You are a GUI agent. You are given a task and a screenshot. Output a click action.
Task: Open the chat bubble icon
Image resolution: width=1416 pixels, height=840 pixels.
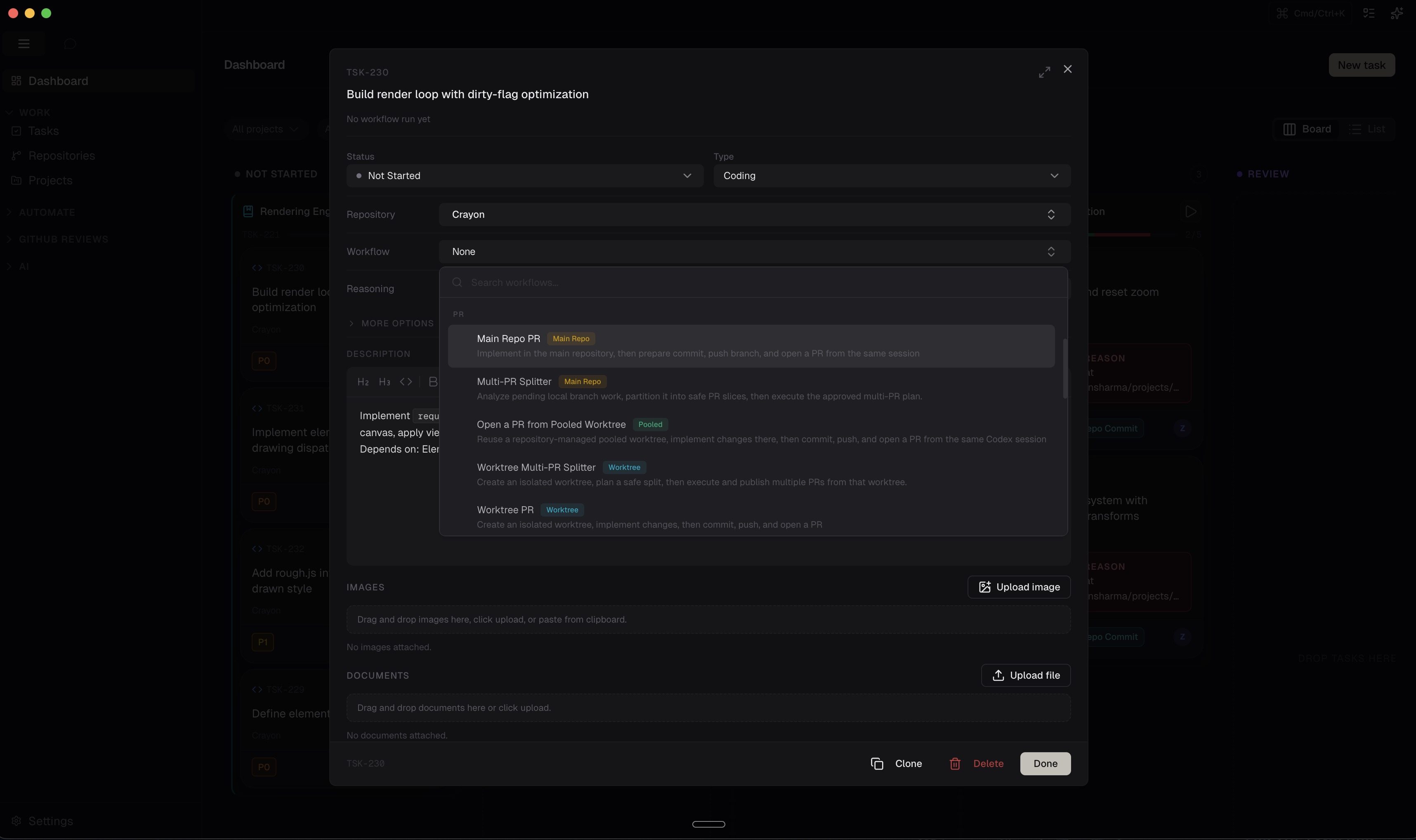(x=70, y=44)
